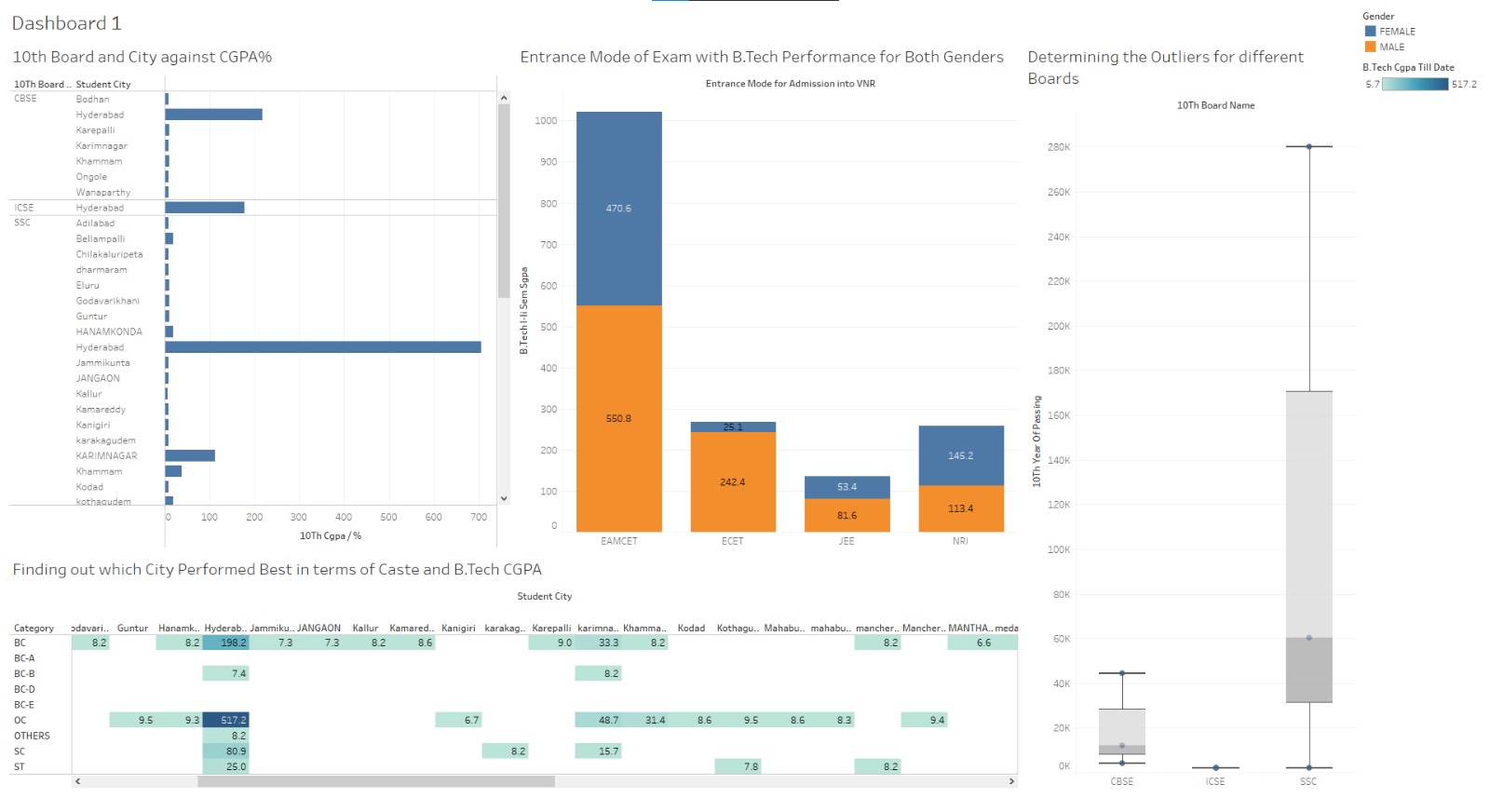Click the right arrow of the caste table scrollbar
Screen dimensions: 1490x812
(1012, 781)
